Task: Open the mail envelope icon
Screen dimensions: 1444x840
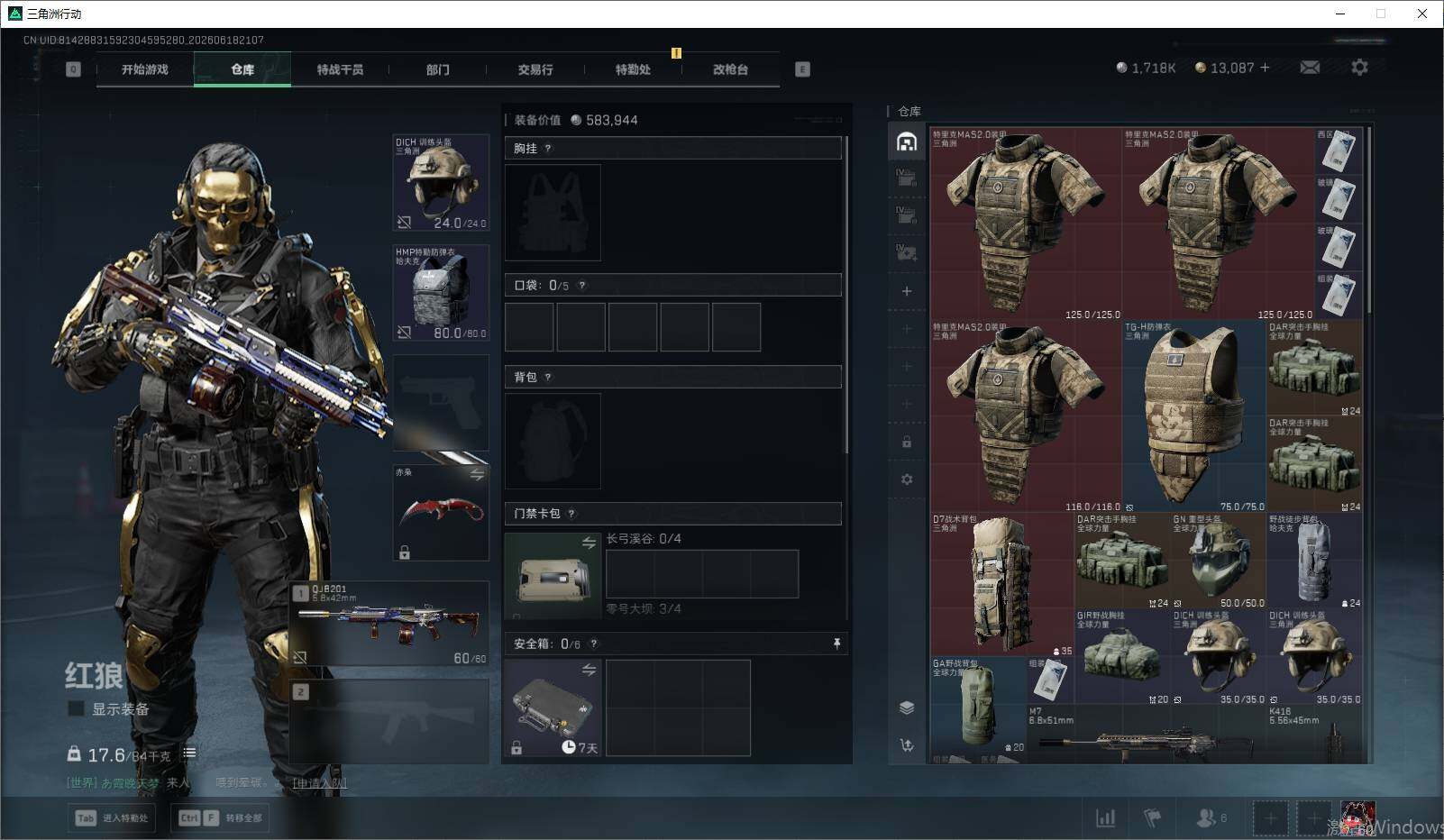Action: tap(1310, 68)
